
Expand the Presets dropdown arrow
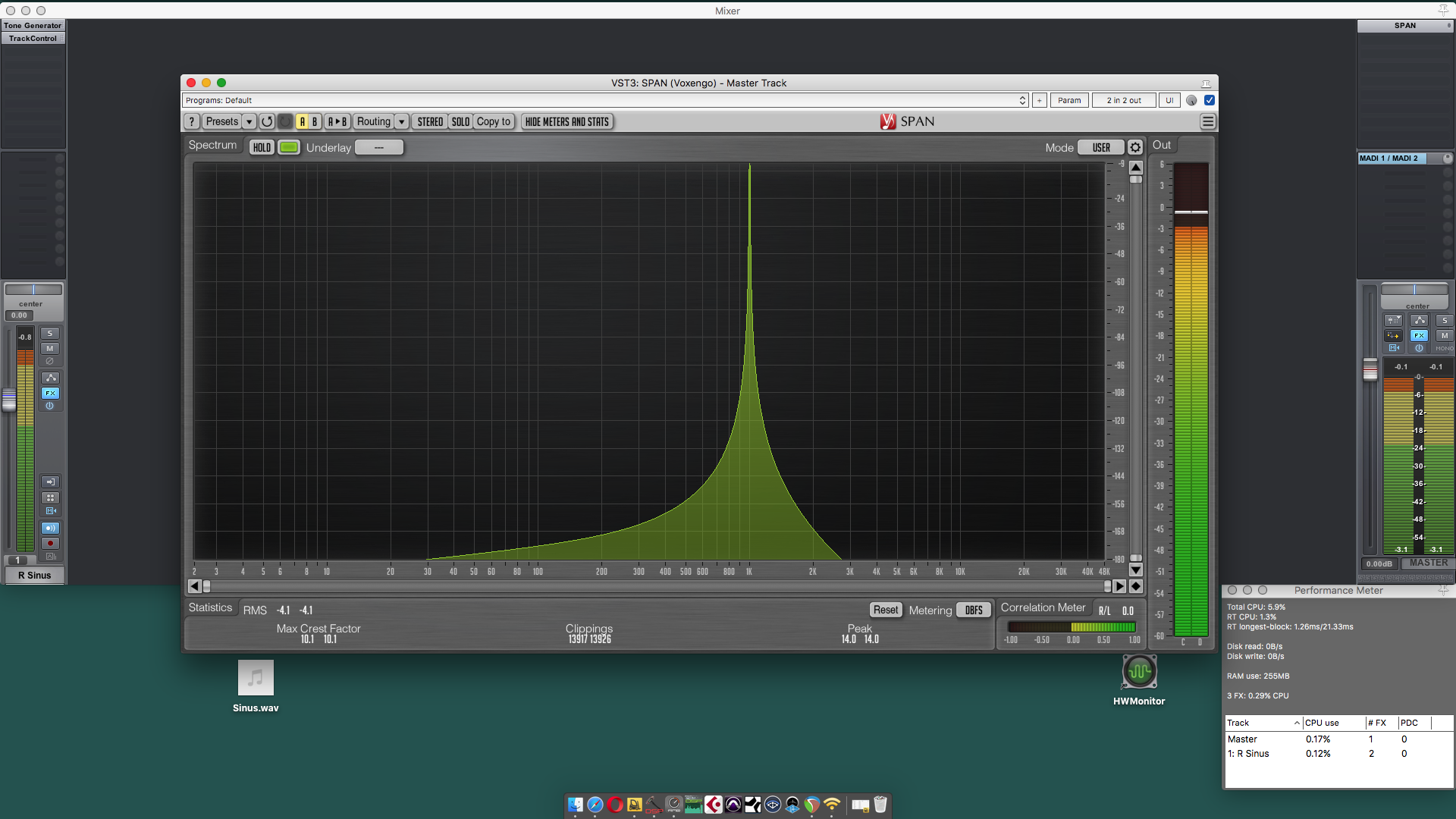(249, 121)
